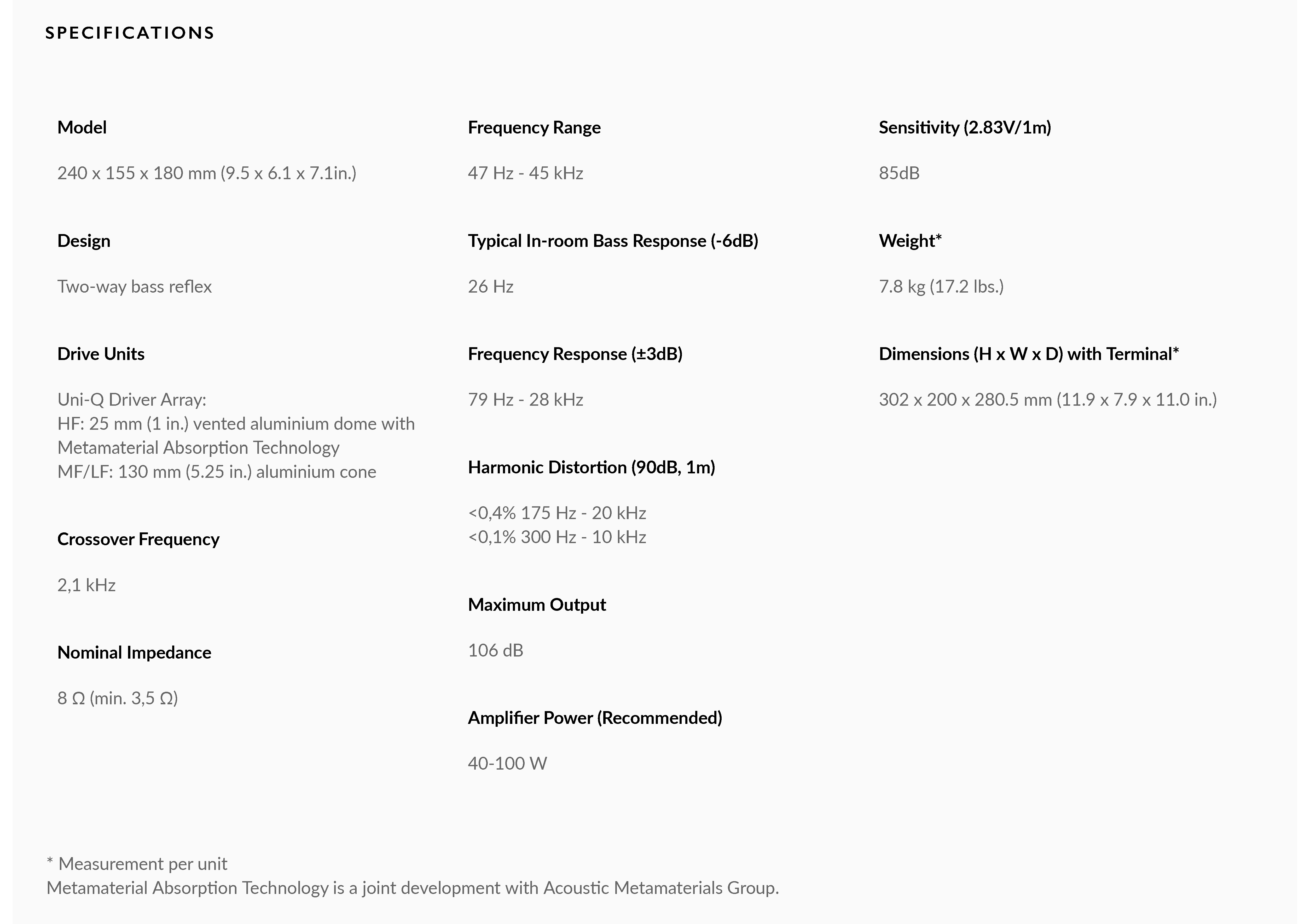This screenshot has width=1310, height=924.
Task: Click the Measurement per unit footnote
Action: (137, 864)
